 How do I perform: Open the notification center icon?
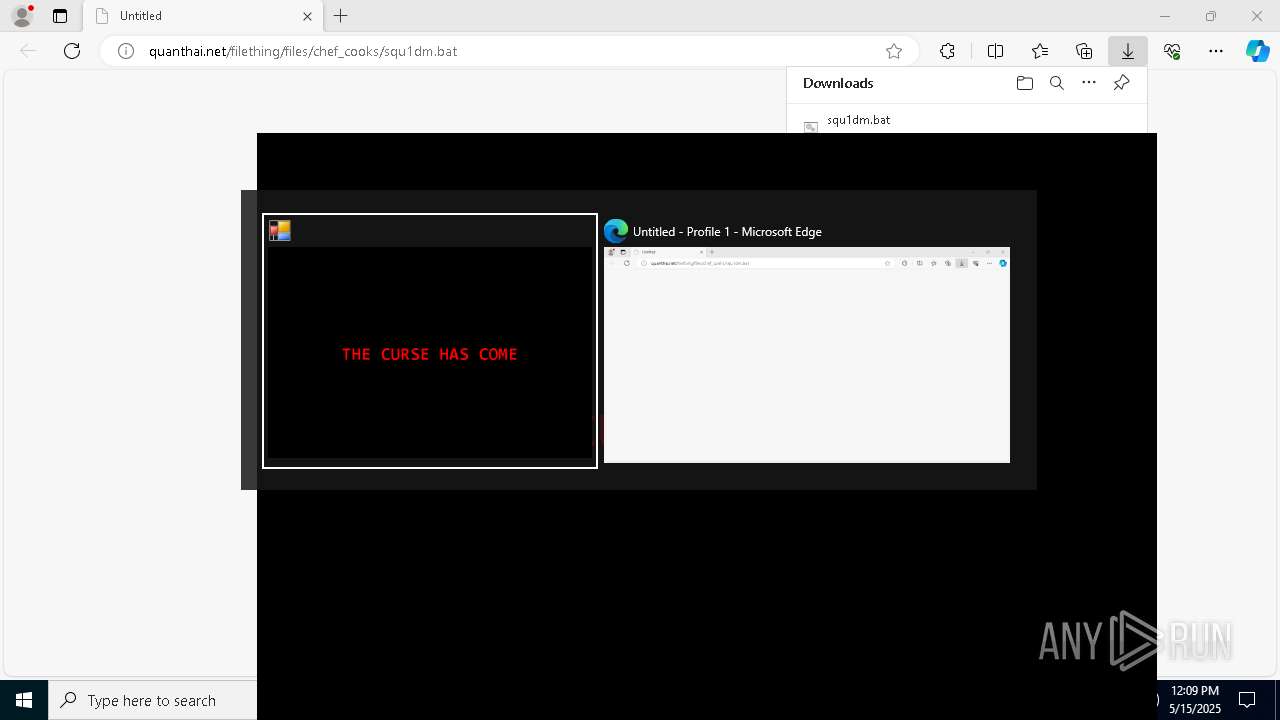(1247, 700)
